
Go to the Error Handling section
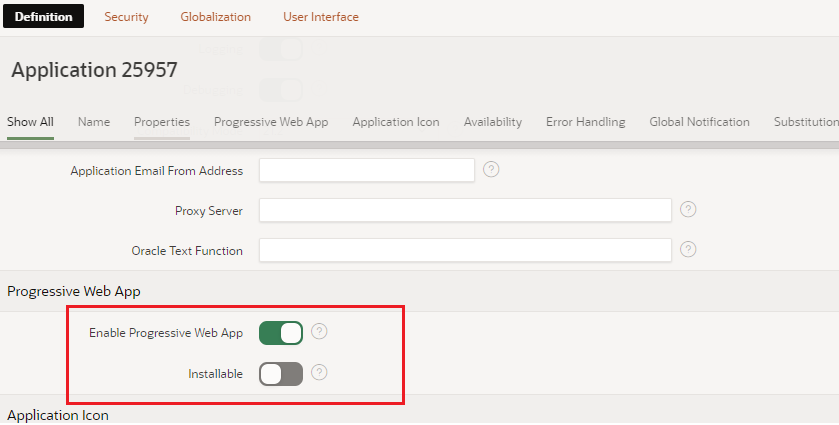pyautogui.click(x=585, y=122)
